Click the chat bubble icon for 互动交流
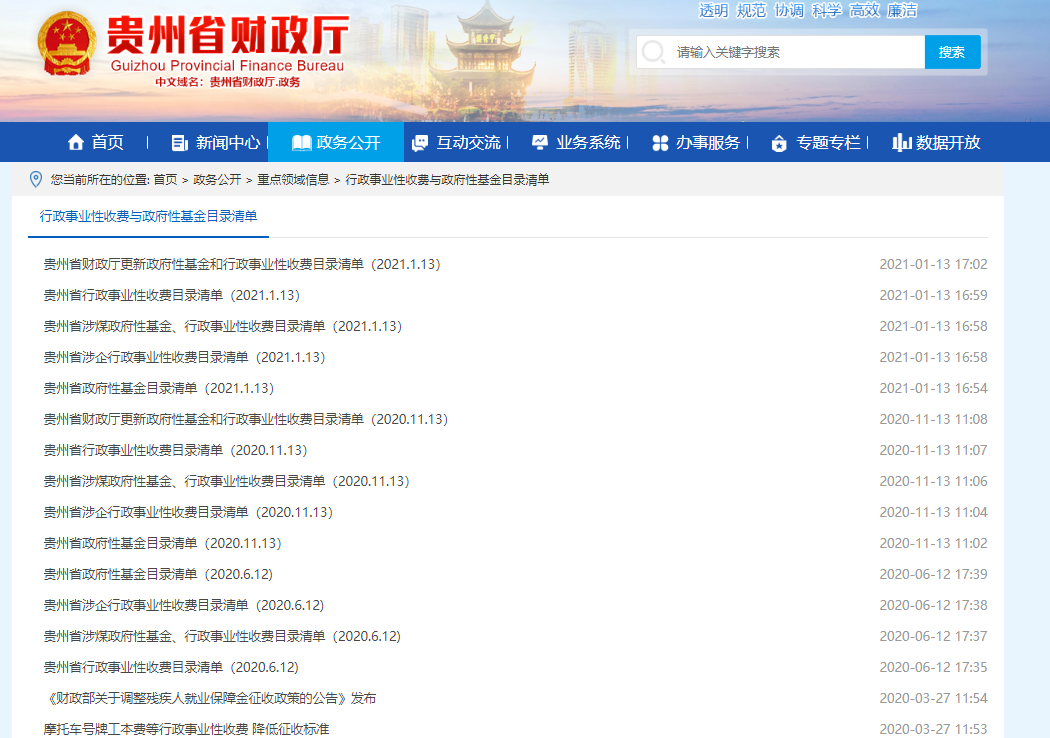This screenshot has height=738, width=1050. point(420,143)
